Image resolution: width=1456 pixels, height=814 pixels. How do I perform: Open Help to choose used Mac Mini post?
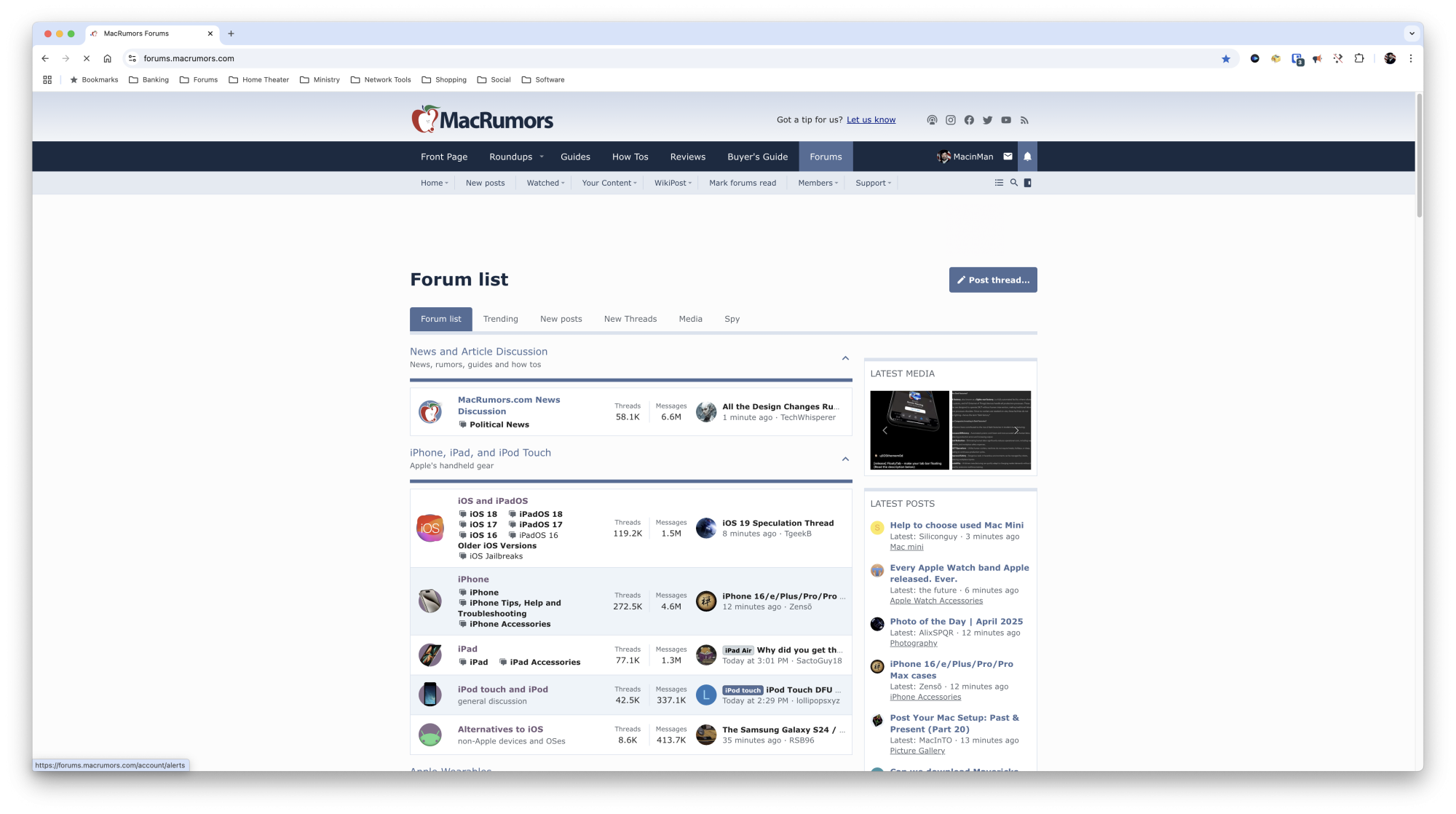[957, 525]
